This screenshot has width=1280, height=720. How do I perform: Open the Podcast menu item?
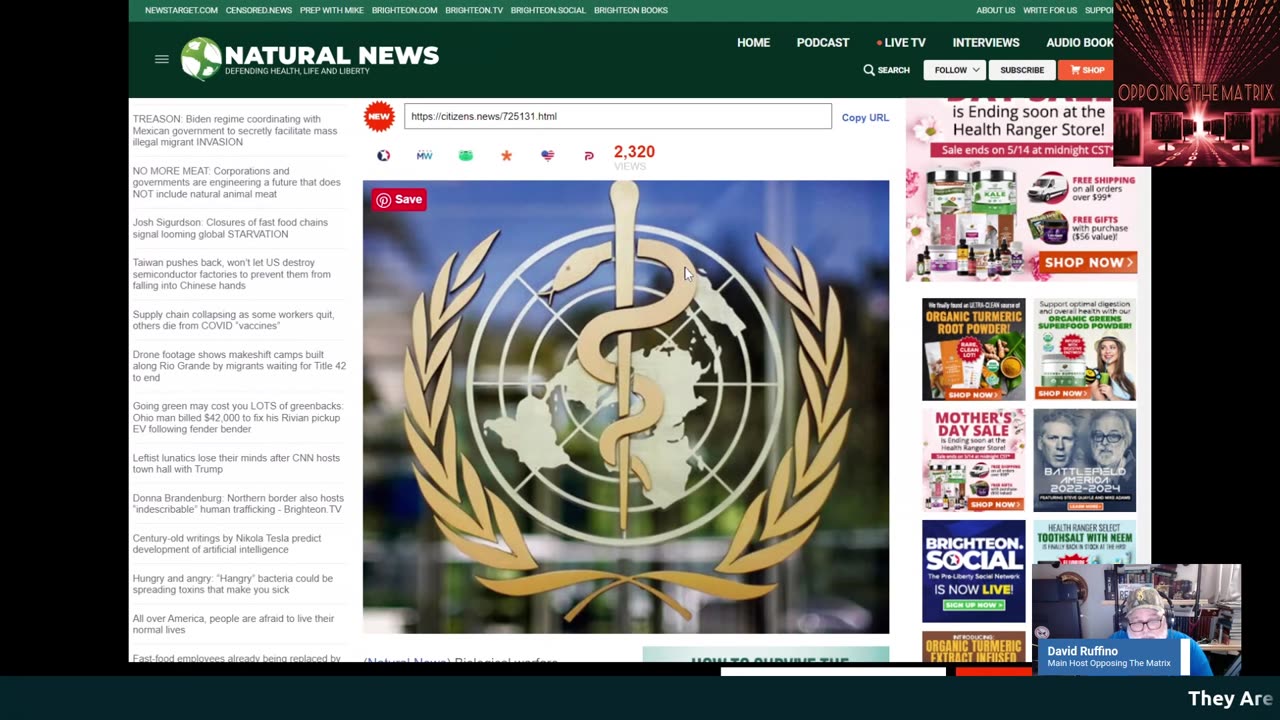pos(823,43)
